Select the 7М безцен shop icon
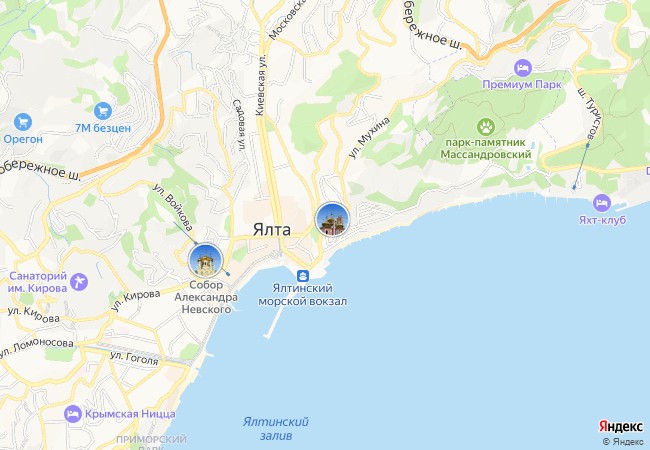This screenshot has width=650, height=450. pyautogui.click(x=103, y=111)
